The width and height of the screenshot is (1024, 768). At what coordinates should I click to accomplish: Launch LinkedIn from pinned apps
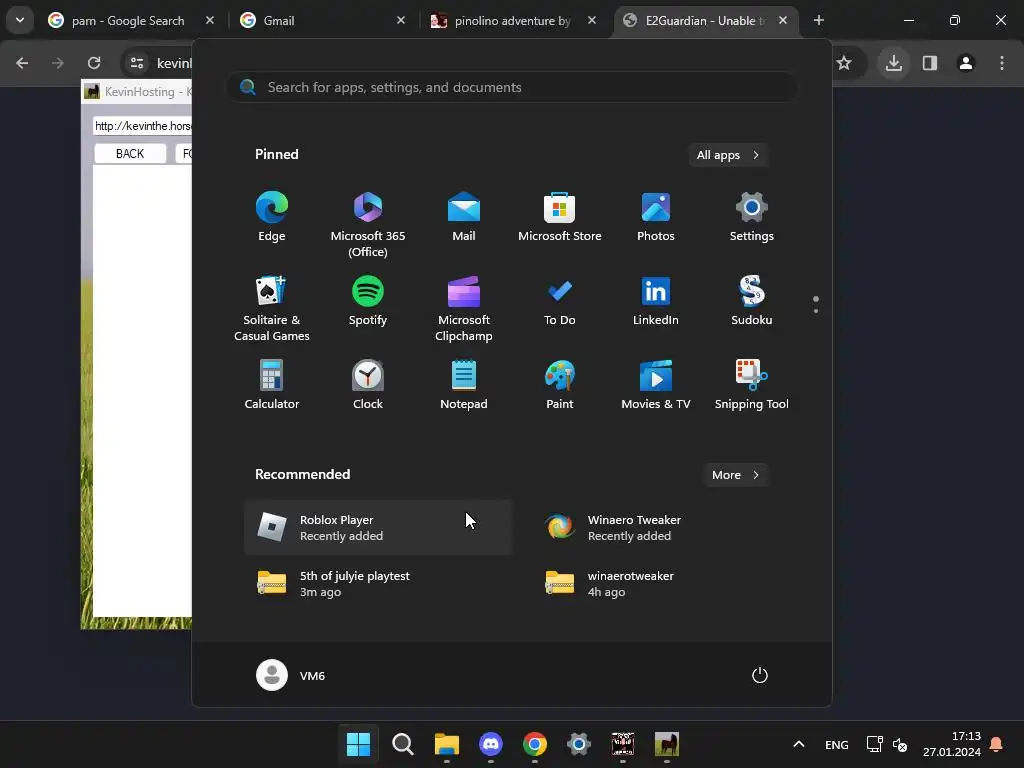coord(656,302)
